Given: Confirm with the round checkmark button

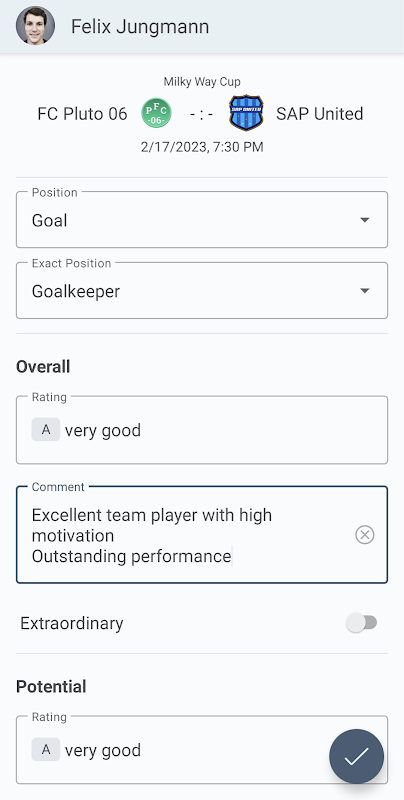Looking at the screenshot, I should pyautogui.click(x=357, y=756).
